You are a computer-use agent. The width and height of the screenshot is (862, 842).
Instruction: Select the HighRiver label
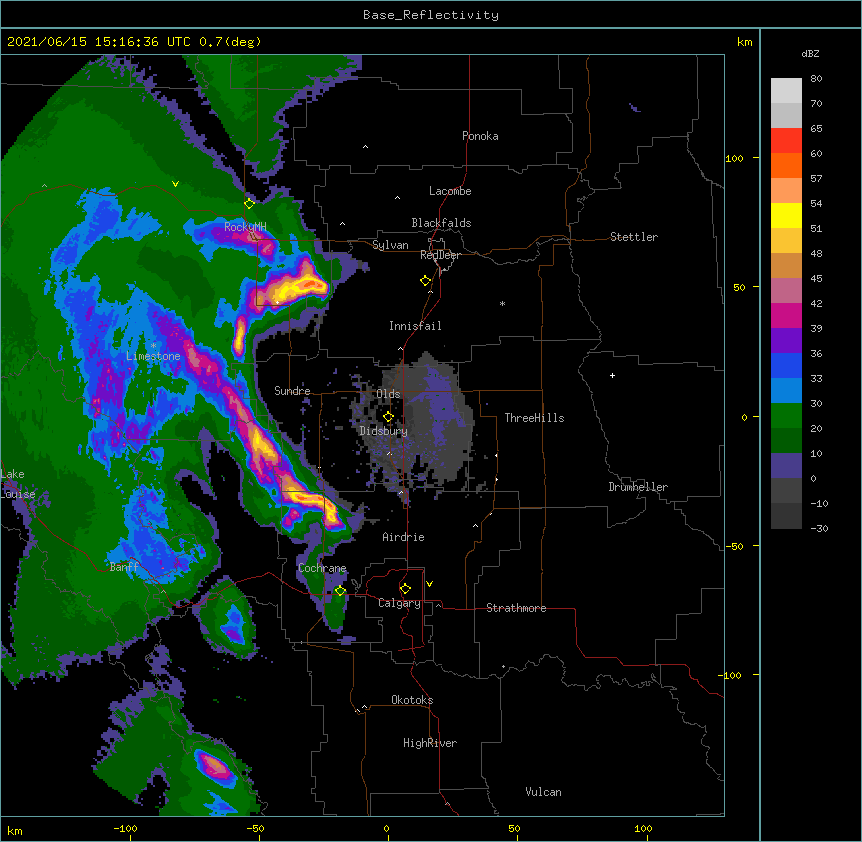(430, 743)
